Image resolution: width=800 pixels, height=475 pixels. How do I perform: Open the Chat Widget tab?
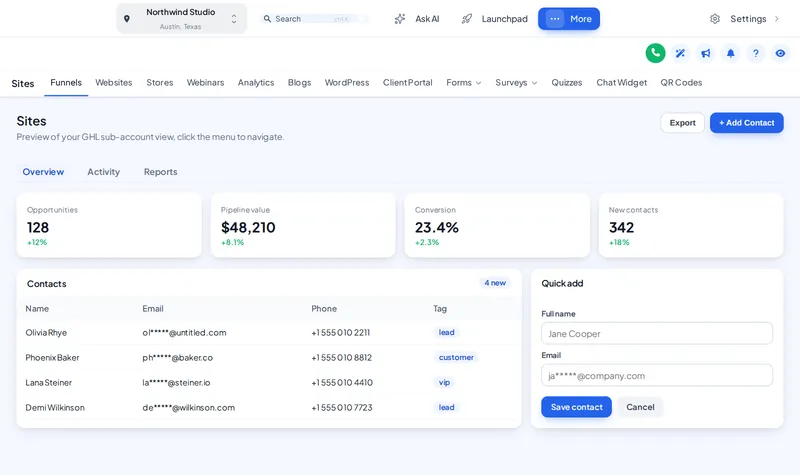point(621,83)
